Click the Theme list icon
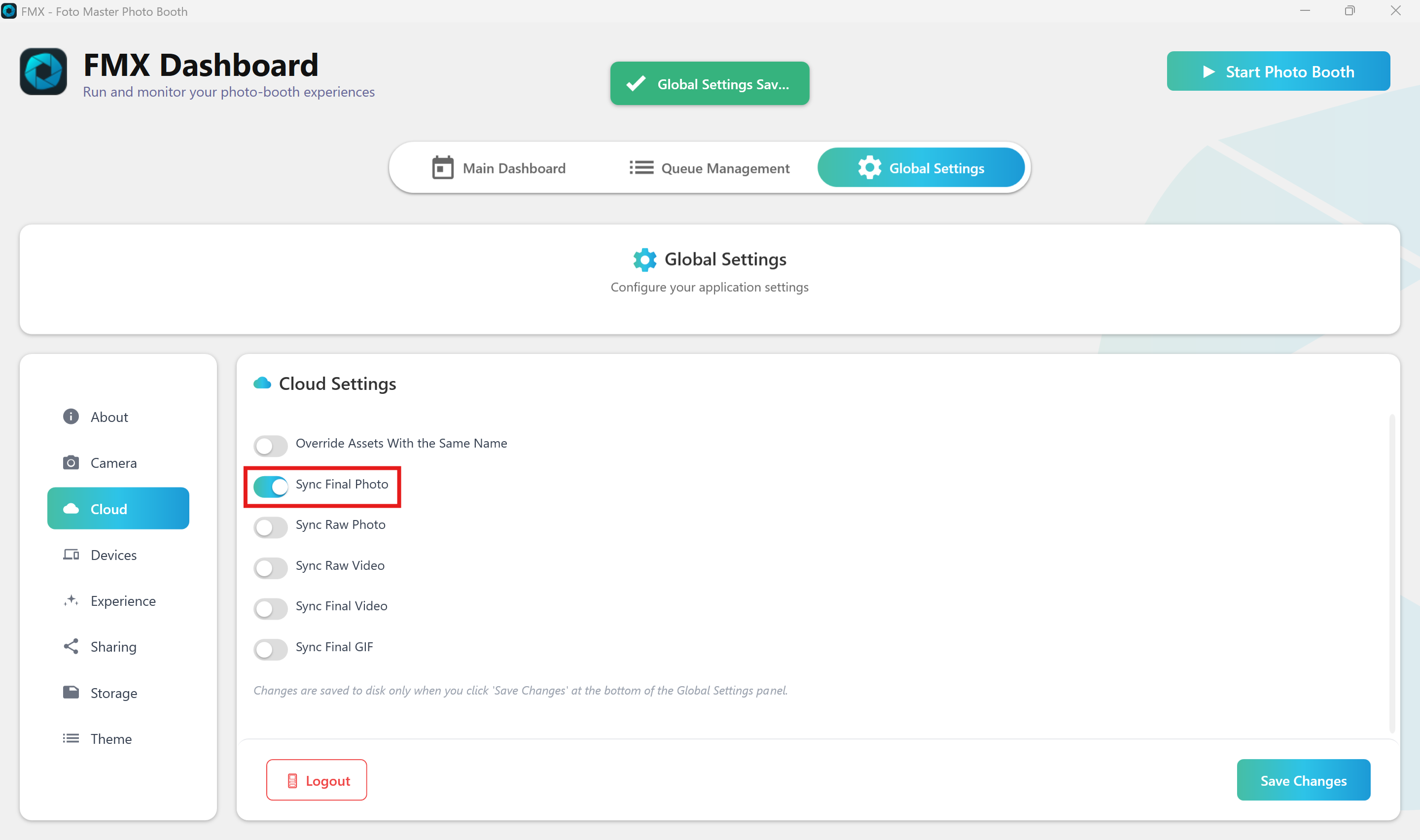1420x840 pixels. (71, 738)
